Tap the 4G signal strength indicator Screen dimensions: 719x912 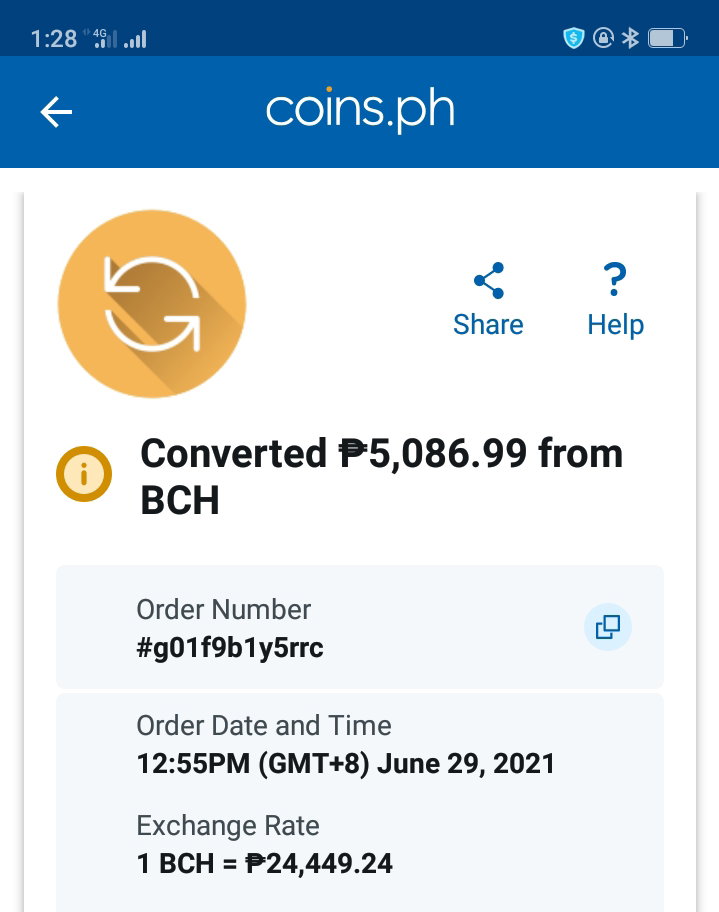pos(105,38)
